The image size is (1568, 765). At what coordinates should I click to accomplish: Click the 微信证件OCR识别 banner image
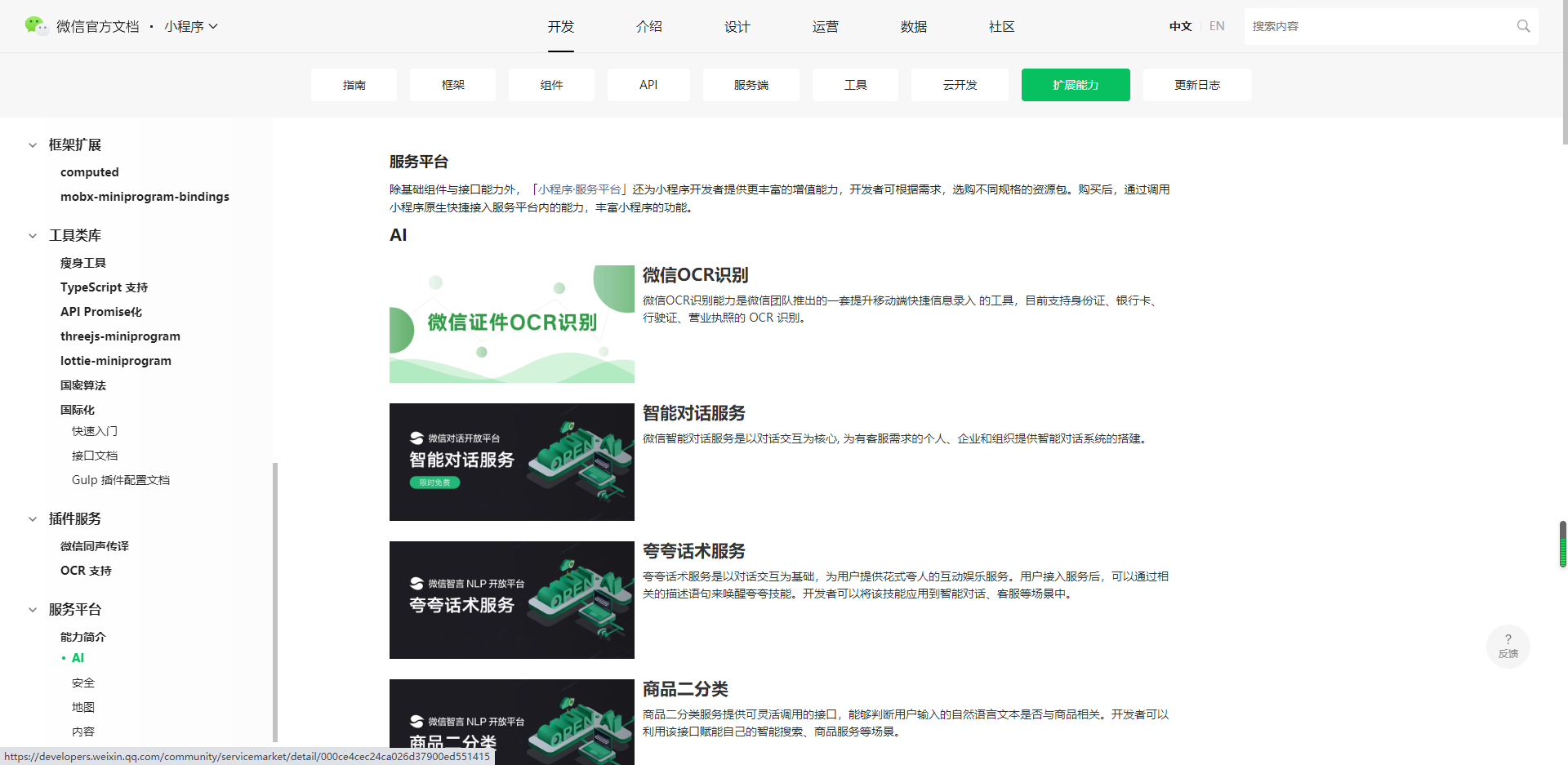(512, 324)
